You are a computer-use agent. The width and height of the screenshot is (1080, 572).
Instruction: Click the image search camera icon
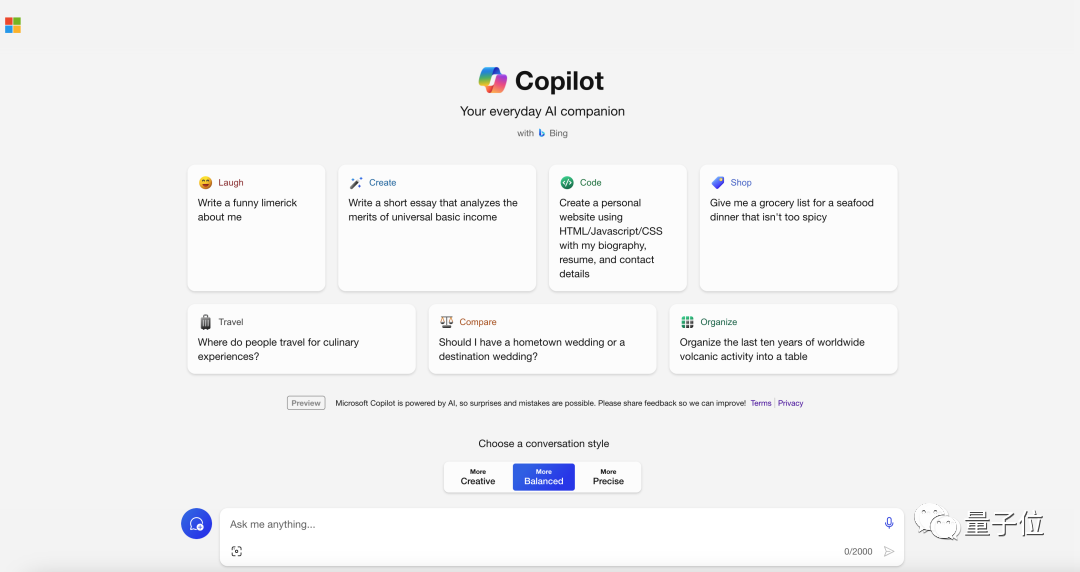(236, 551)
